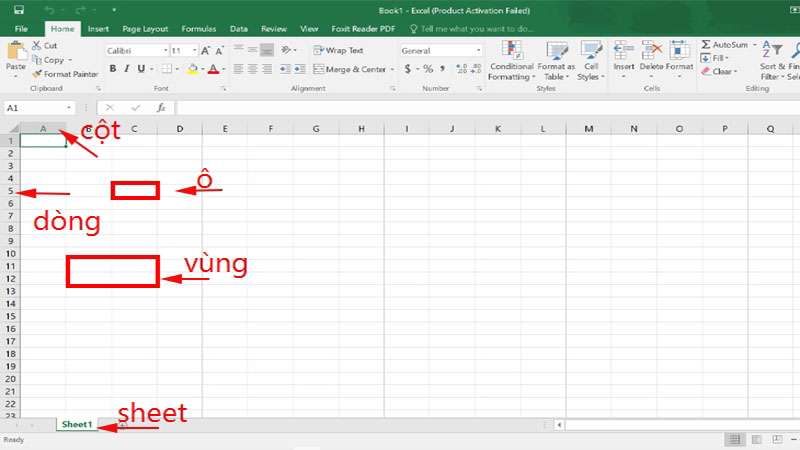The width and height of the screenshot is (800, 450).
Task: Switch to Page Layout view icon
Action: (756, 439)
